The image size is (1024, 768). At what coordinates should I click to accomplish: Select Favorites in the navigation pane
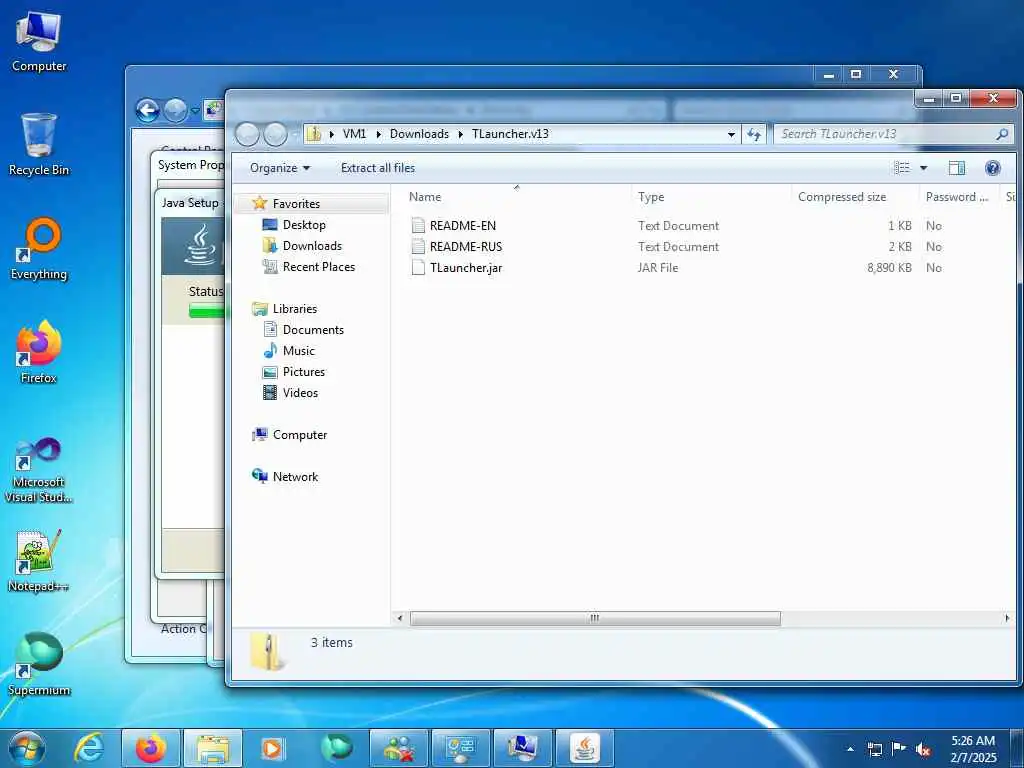(296, 204)
